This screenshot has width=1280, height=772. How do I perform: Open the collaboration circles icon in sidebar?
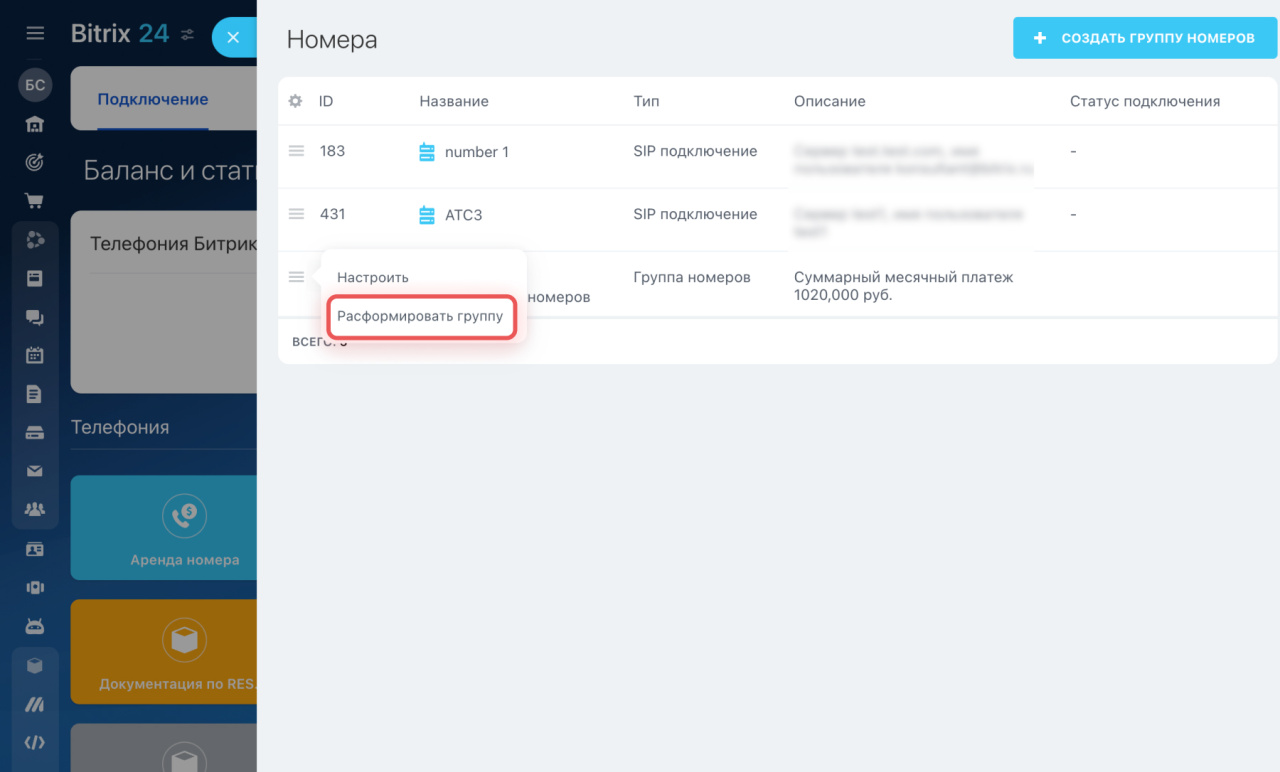[x=35, y=240]
